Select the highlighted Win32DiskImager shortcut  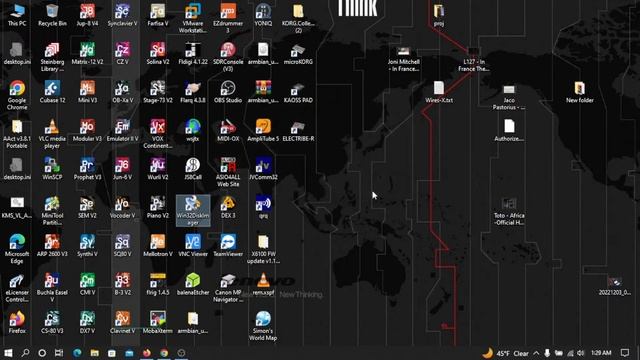[x=193, y=211]
